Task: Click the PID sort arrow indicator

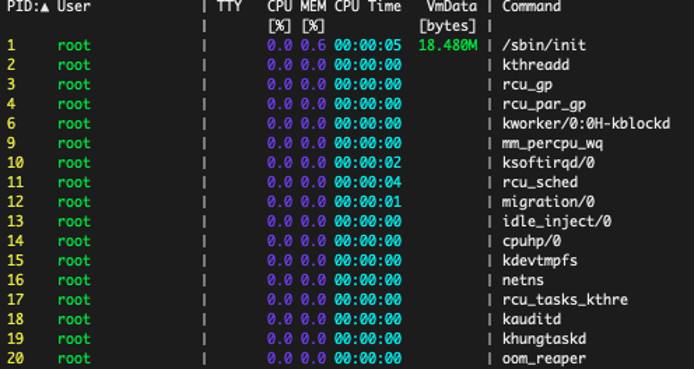Action: point(45,7)
